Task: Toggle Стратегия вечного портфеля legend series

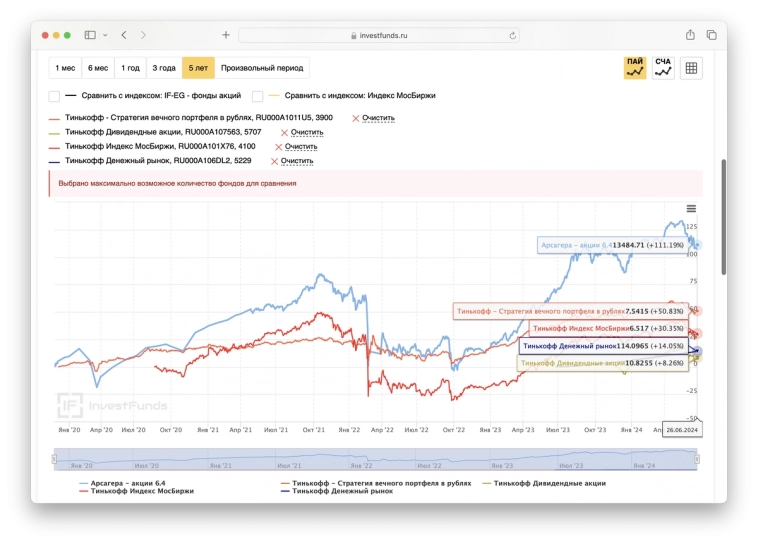Action: point(376,483)
